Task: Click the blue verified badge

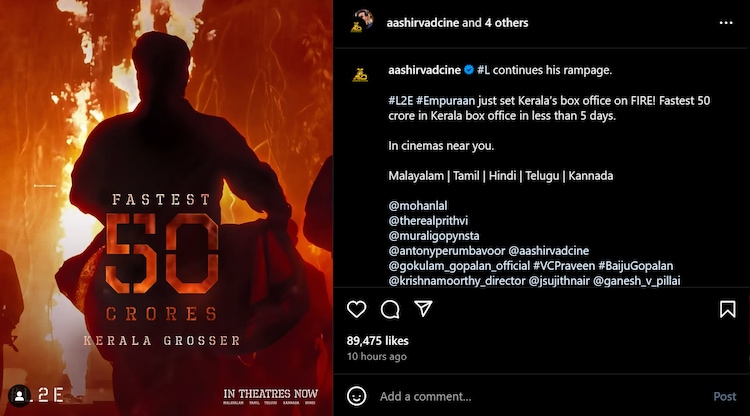Action: click(x=469, y=70)
